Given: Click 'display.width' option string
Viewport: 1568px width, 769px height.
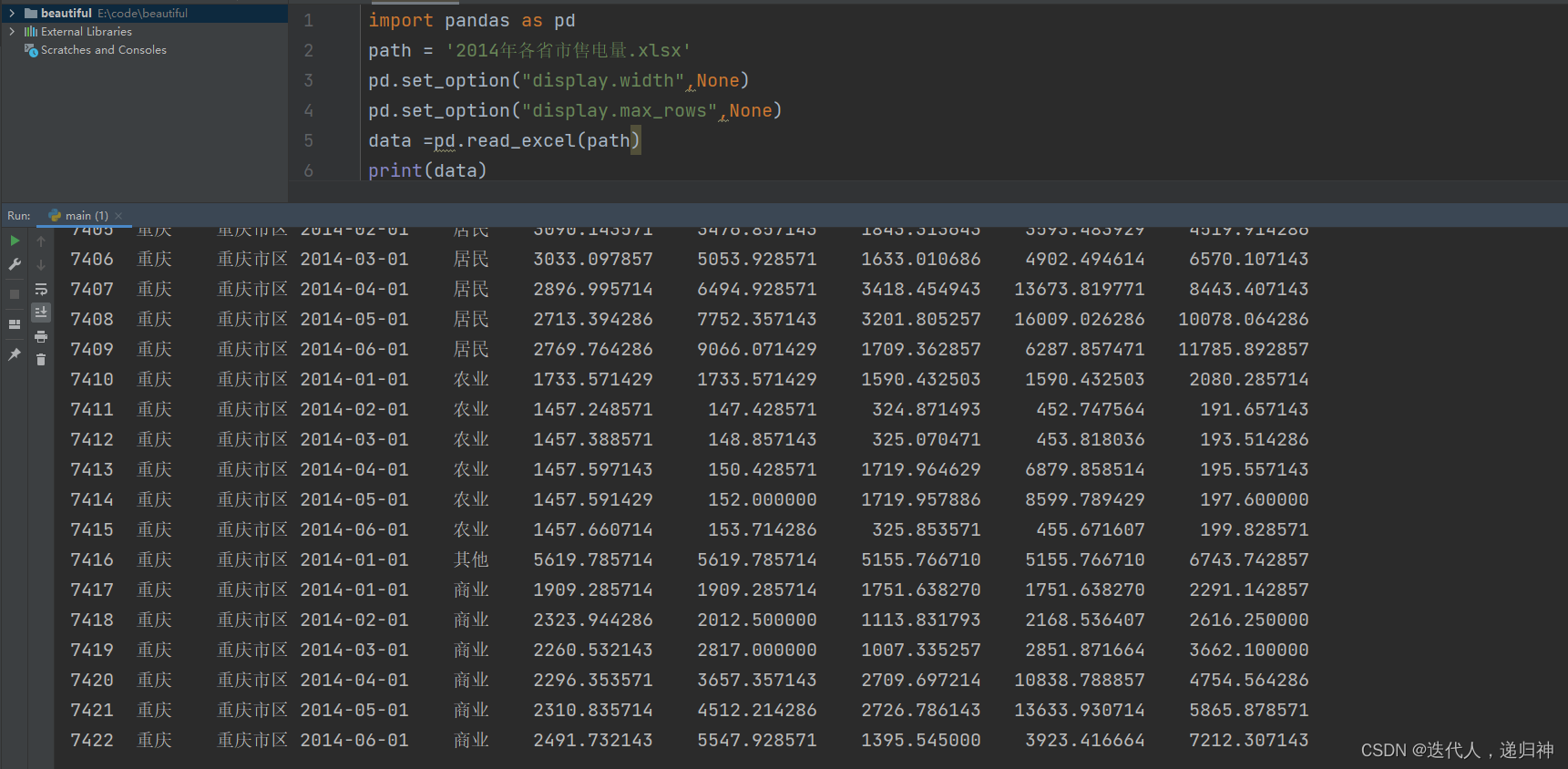Looking at the screenshot, I should click(603, 80).
